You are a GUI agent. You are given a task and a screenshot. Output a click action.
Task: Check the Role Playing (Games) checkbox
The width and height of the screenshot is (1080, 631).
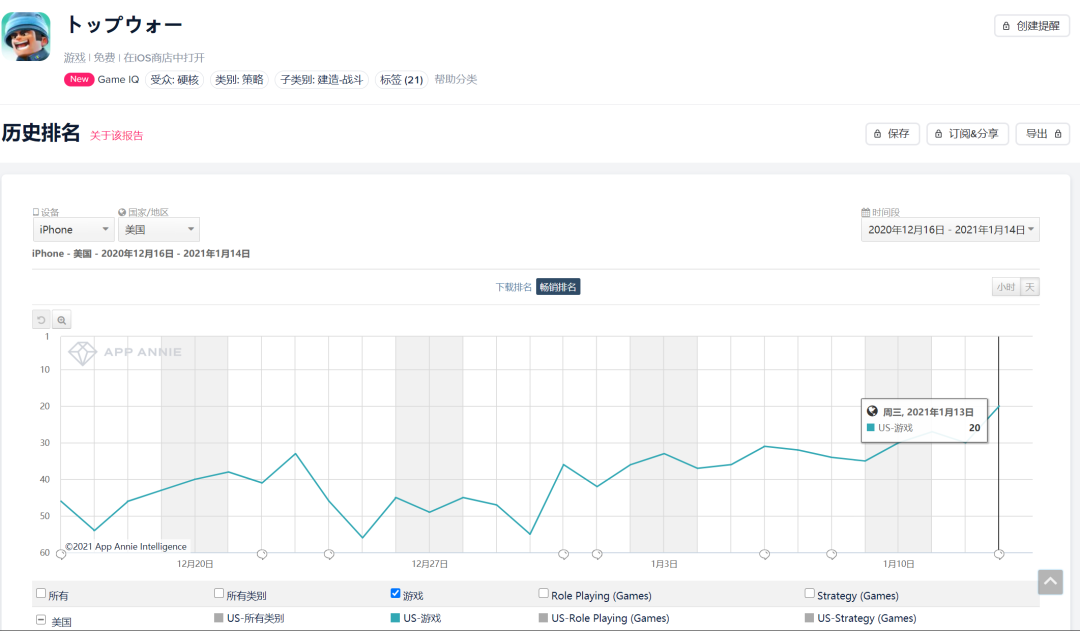coord(543,594)
